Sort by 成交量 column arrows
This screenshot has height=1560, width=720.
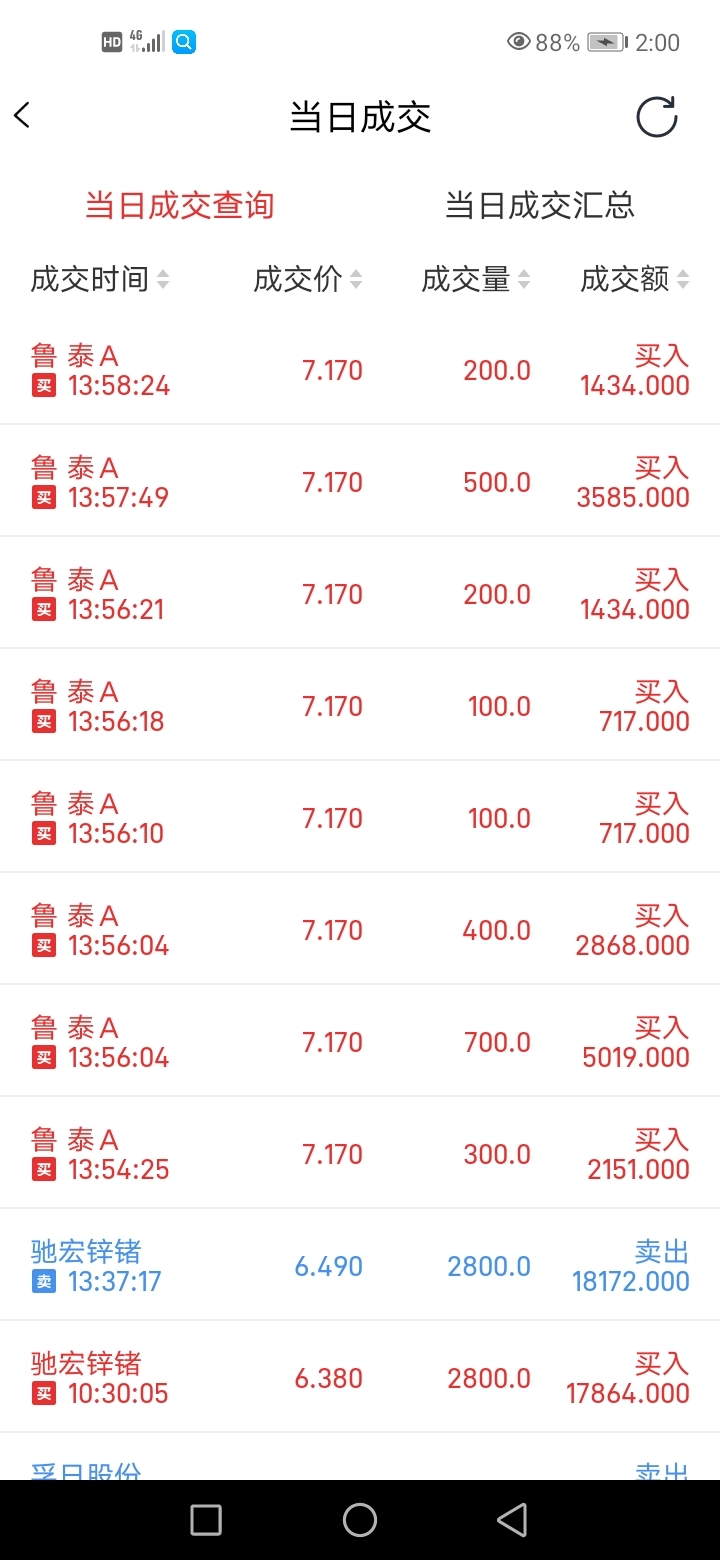click(524, 279)
